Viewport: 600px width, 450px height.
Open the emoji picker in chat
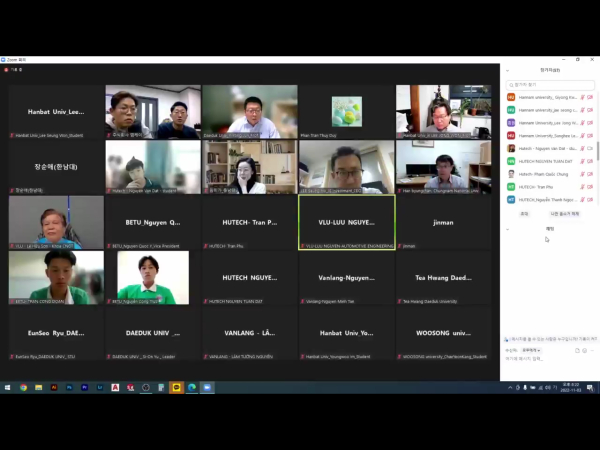584,350
